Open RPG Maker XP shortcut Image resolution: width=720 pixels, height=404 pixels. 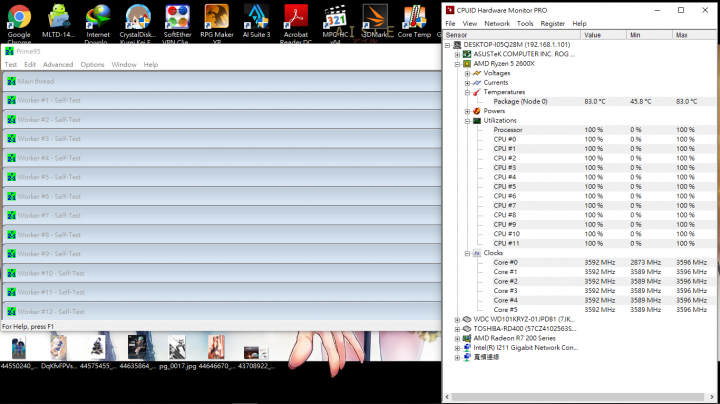click(217, 17)
